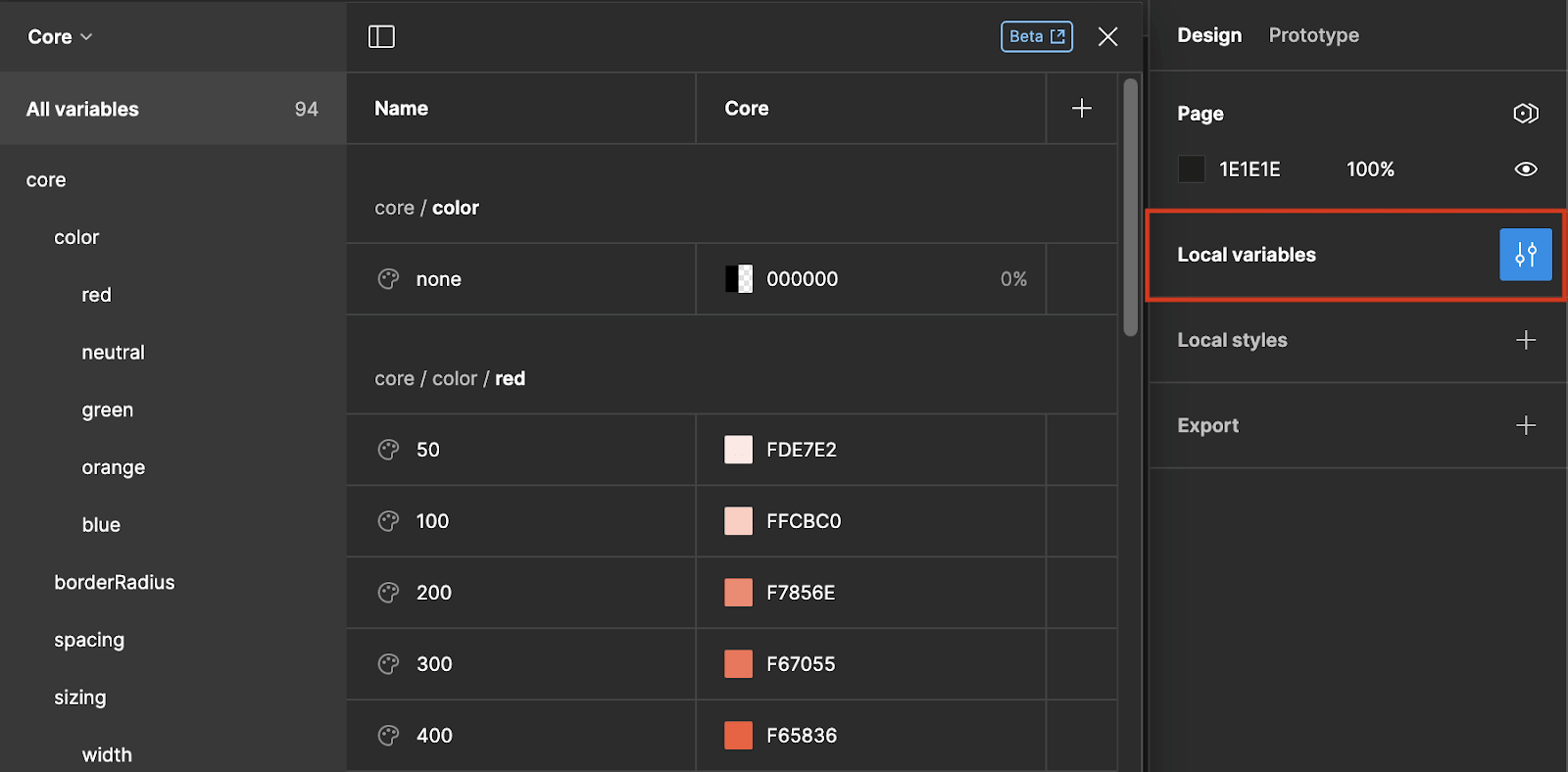Click the page background color swatch 1E1E1E
The width and height of the screenshot is (1568, 772).
click(1191, 169)
